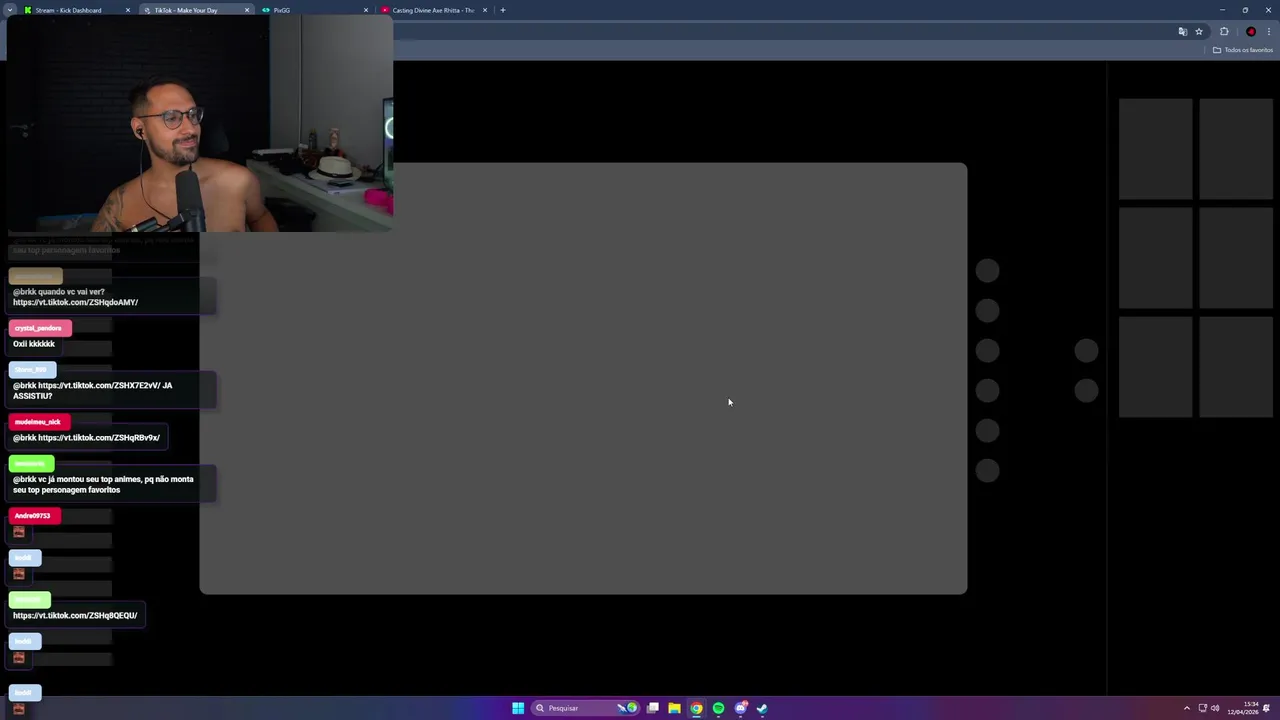
Task: Close the TikTok - Make Your Day tab
Action: 247,10
